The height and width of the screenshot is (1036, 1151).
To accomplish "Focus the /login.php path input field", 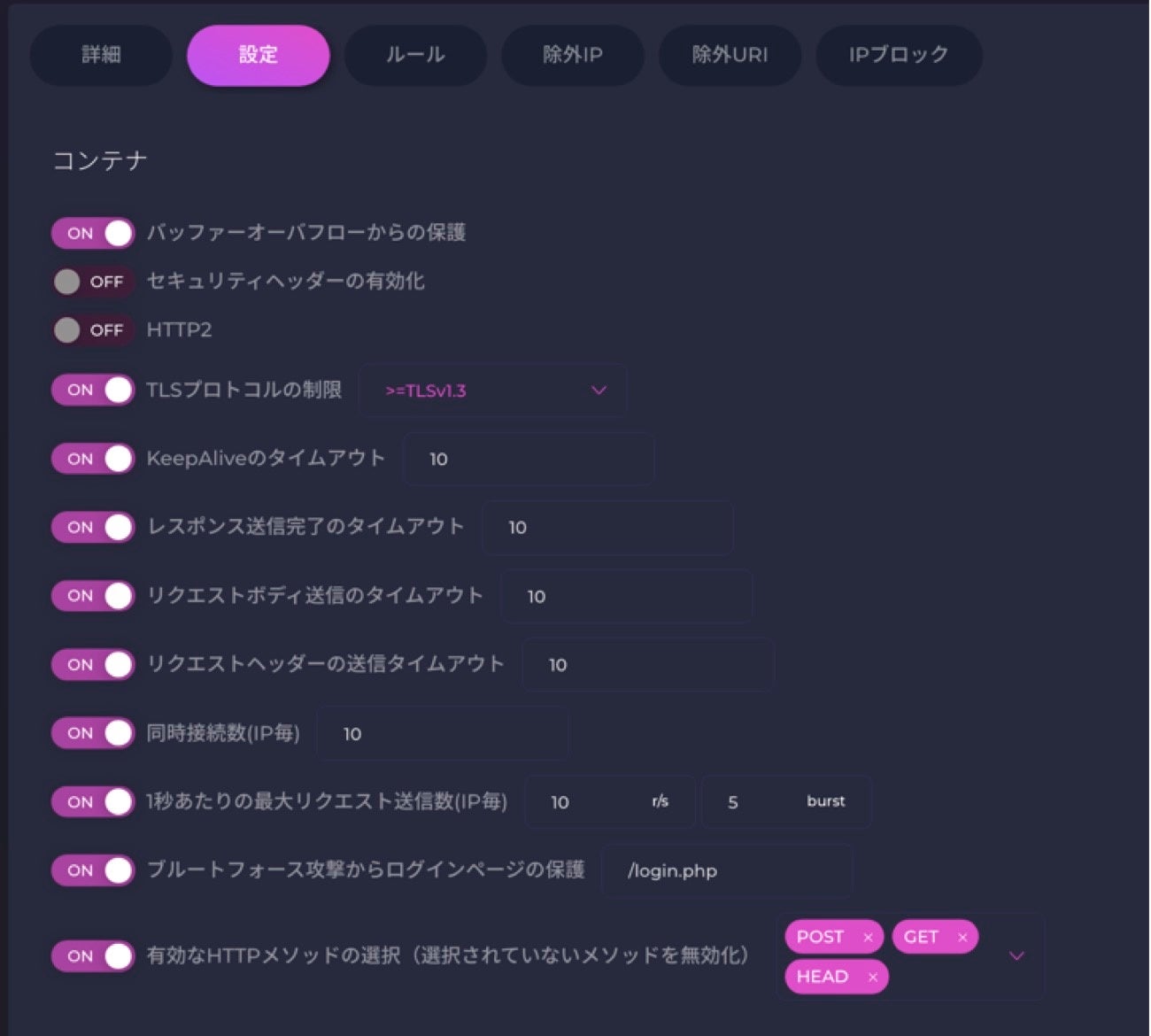I will click(x=727, y=871).
